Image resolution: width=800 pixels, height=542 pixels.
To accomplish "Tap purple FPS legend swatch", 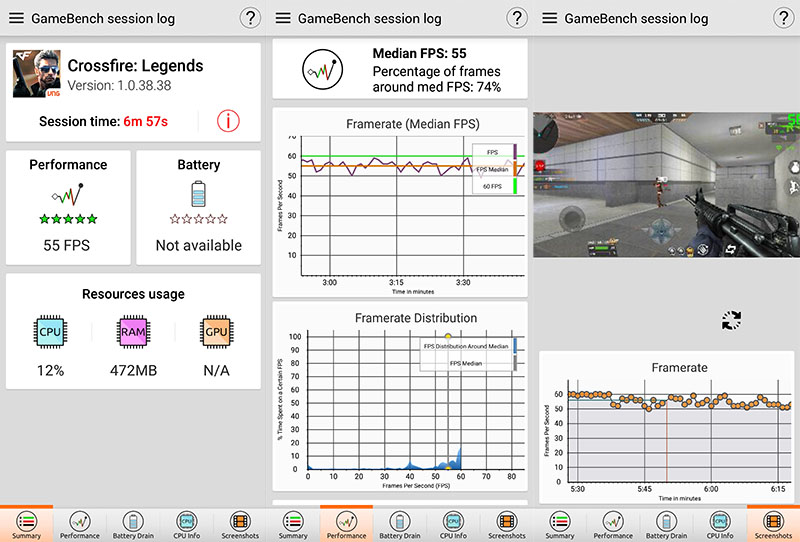I will [515, 152].
